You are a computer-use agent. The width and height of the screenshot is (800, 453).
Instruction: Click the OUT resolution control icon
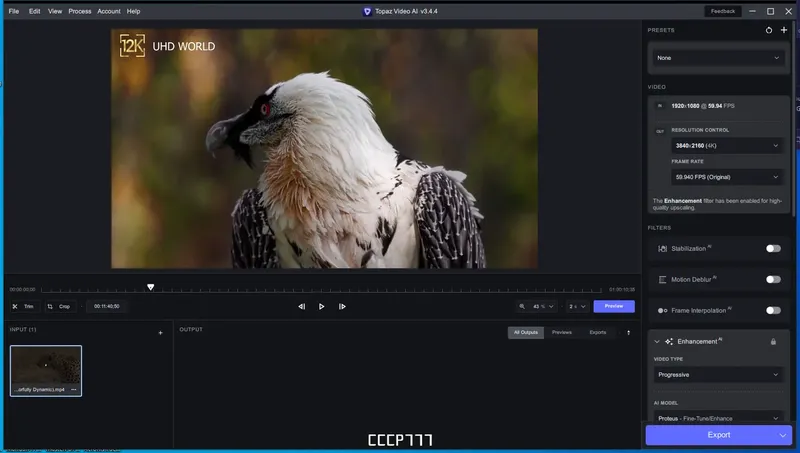[x=660, y=131]
